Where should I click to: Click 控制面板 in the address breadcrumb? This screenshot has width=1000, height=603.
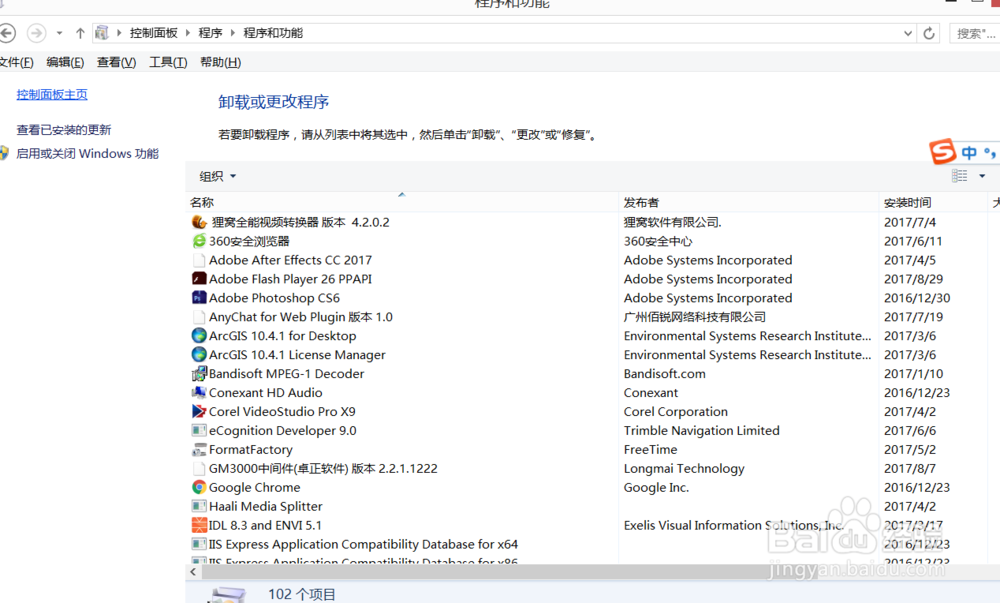(153, 33)
